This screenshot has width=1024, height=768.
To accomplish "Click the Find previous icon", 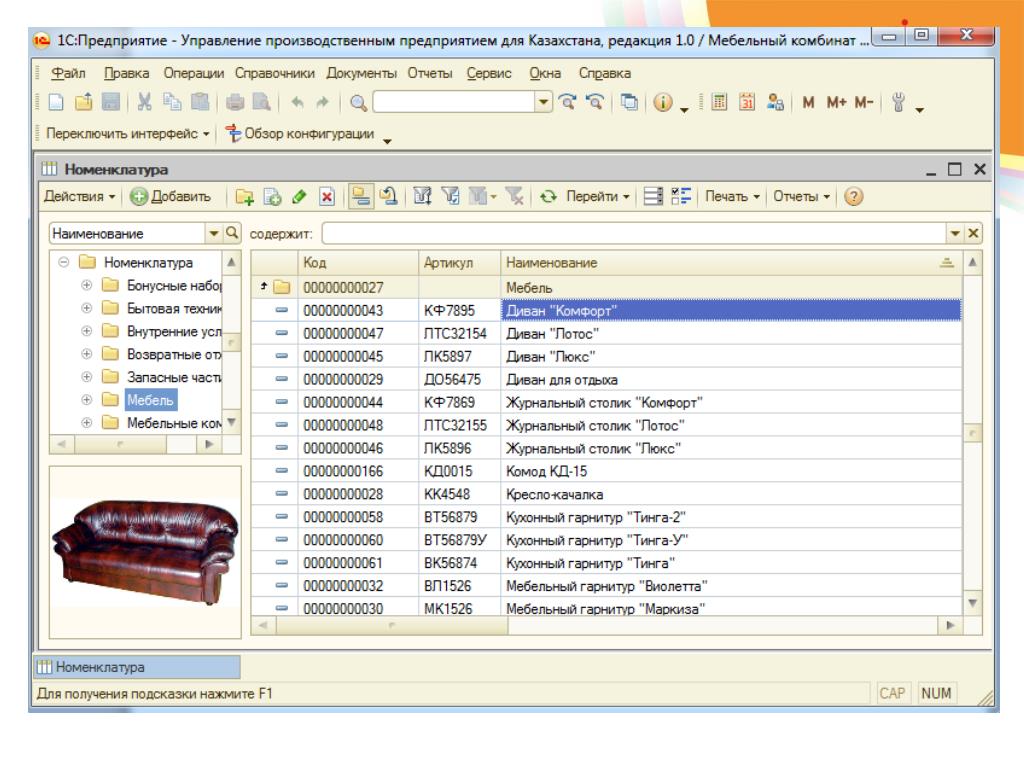I will [x=594, y=102].
